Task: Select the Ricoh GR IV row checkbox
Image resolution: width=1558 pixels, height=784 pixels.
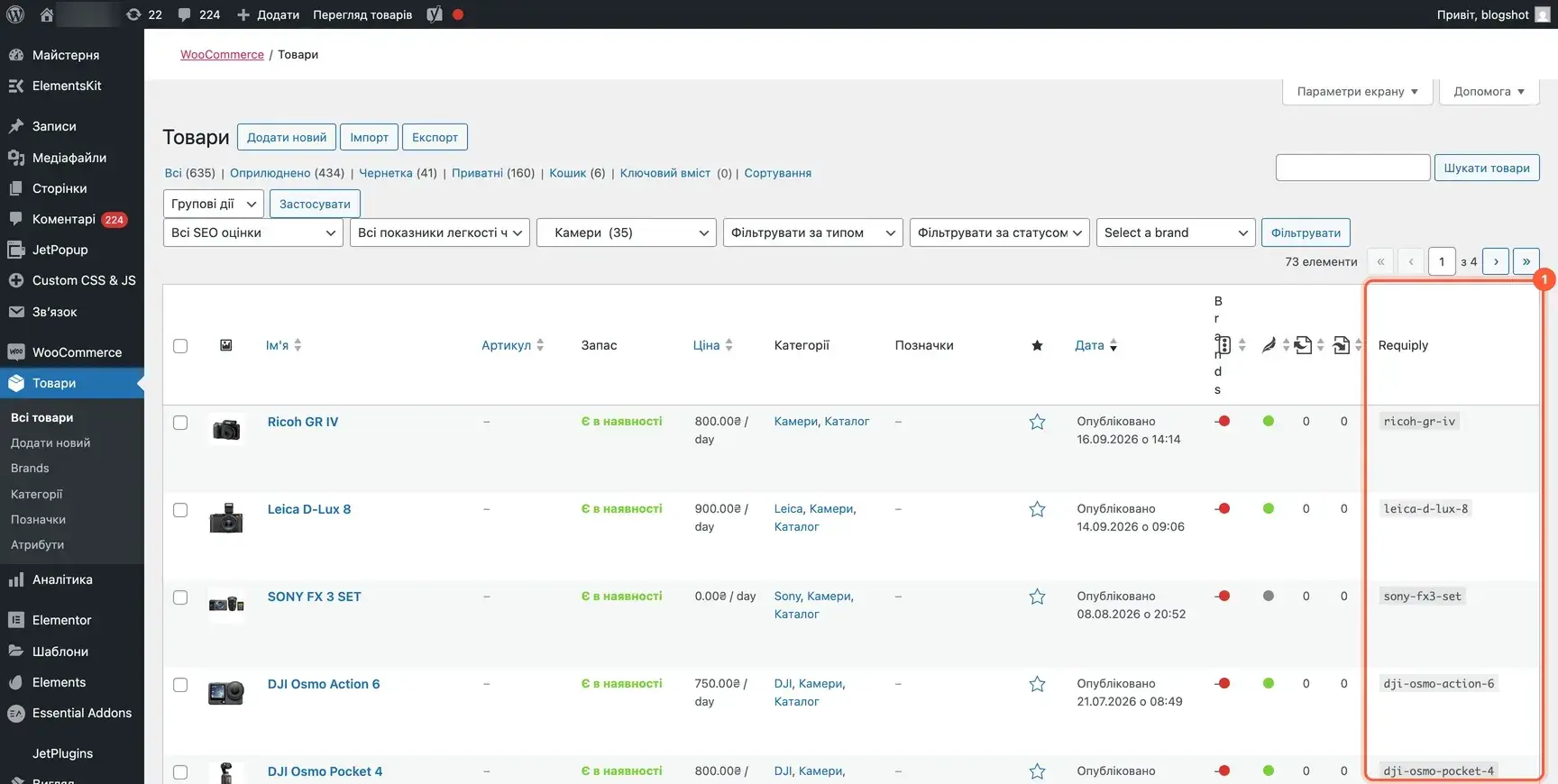Action: point(180,423)
